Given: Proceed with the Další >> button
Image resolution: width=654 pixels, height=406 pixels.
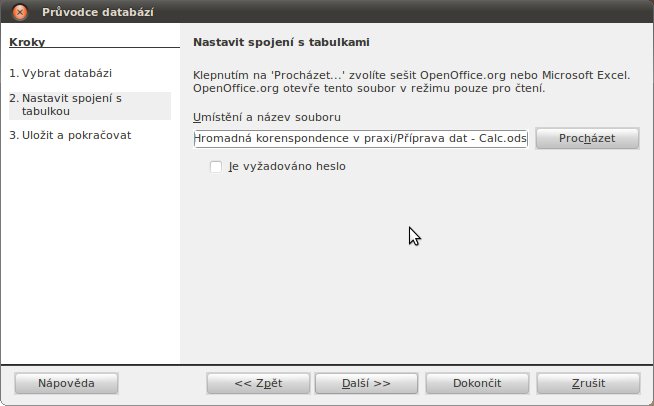Looking at the screenshot, I should [x=366, y=383].
